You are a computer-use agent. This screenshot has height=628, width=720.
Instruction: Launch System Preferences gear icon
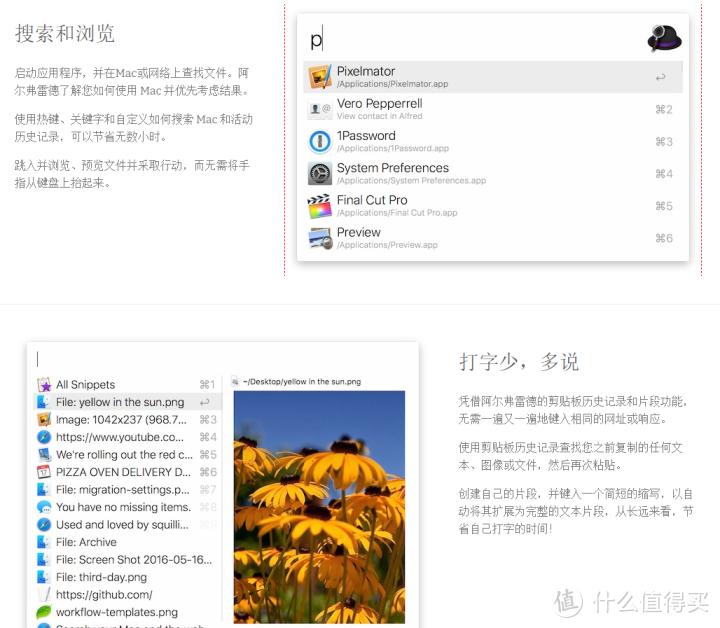[320, 173]
